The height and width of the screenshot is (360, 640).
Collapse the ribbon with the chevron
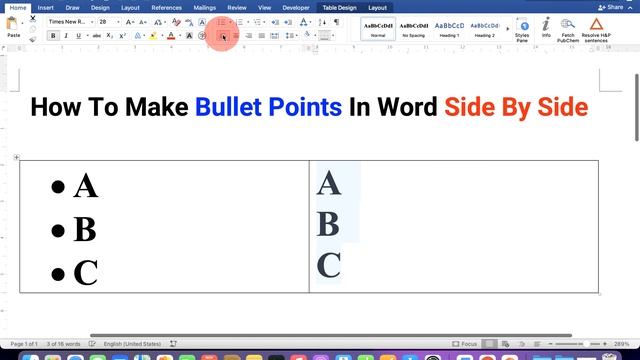(x=630, y=8)
